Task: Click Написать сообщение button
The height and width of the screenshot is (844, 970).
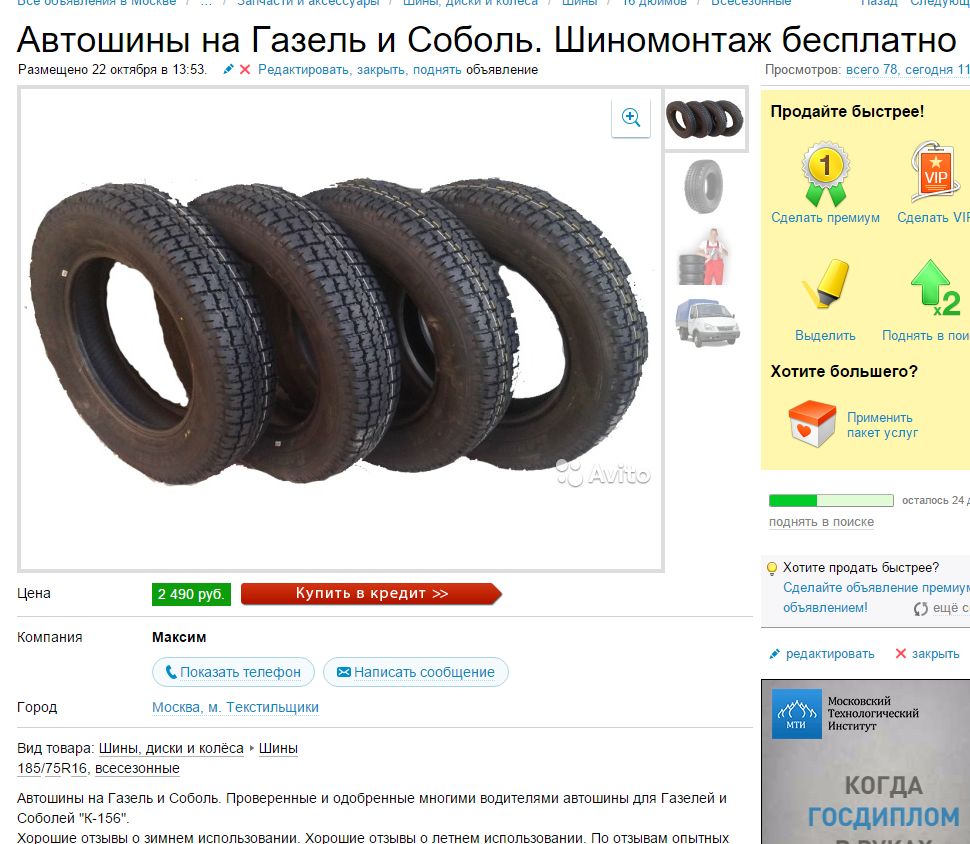Action: [416, 672]
